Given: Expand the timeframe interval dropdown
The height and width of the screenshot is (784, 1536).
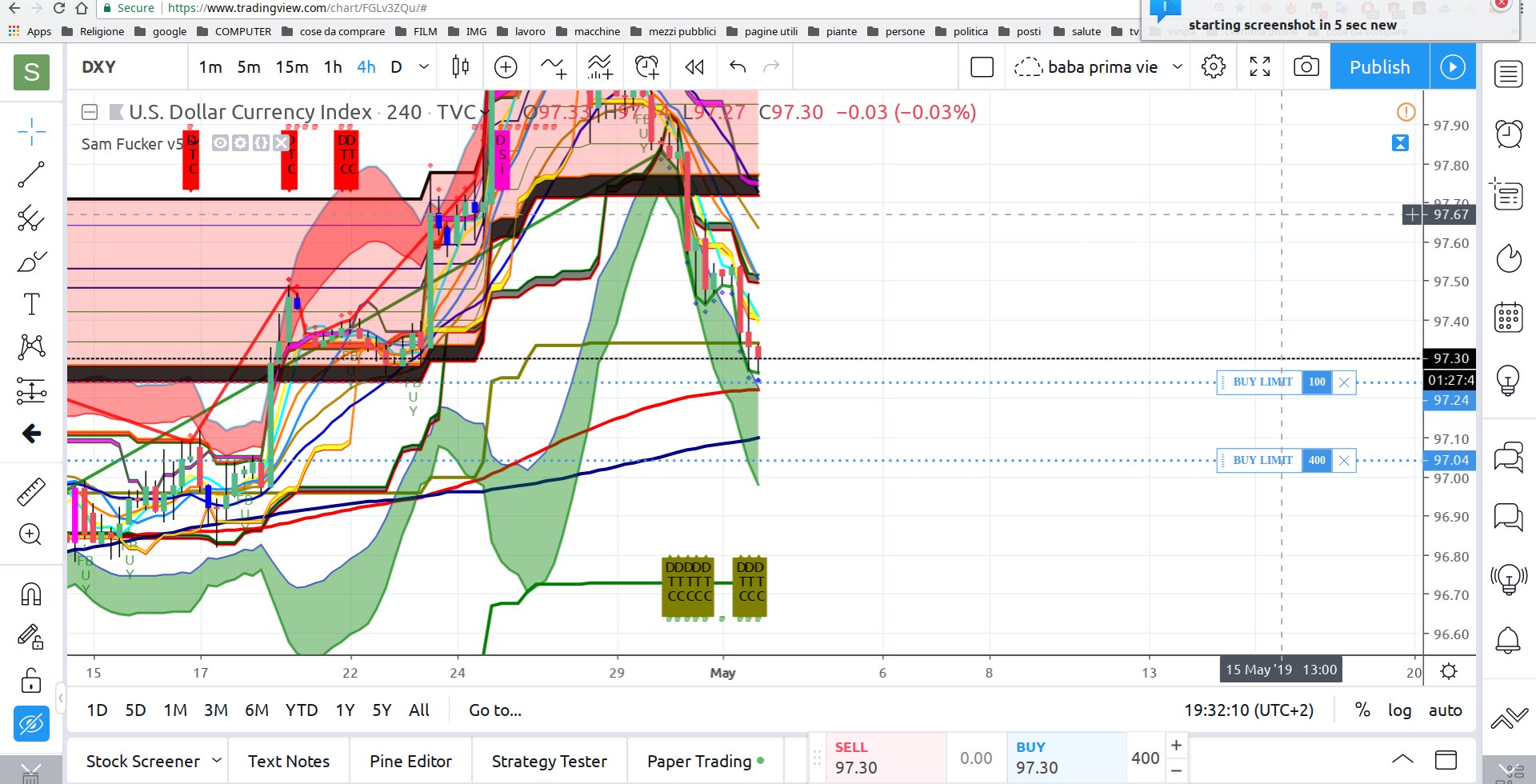Looking at the screenshot, I should 424,67.
